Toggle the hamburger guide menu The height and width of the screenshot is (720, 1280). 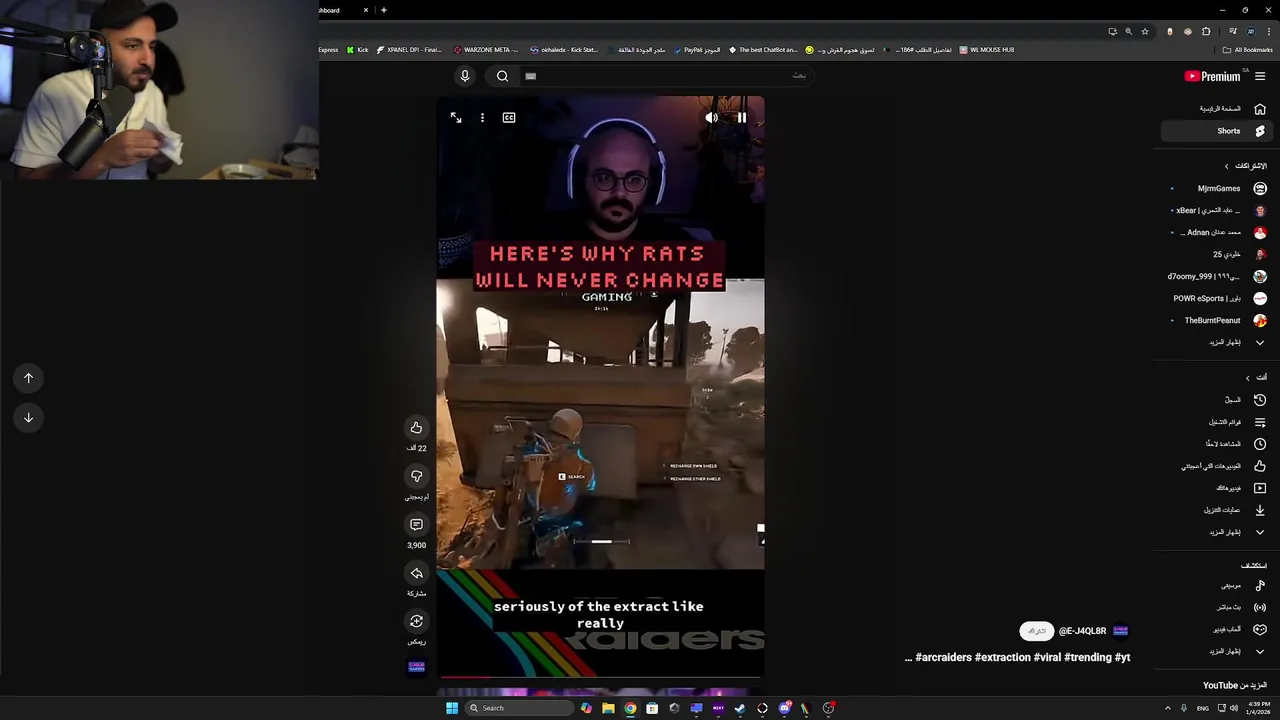click(x=1260, y=76)
